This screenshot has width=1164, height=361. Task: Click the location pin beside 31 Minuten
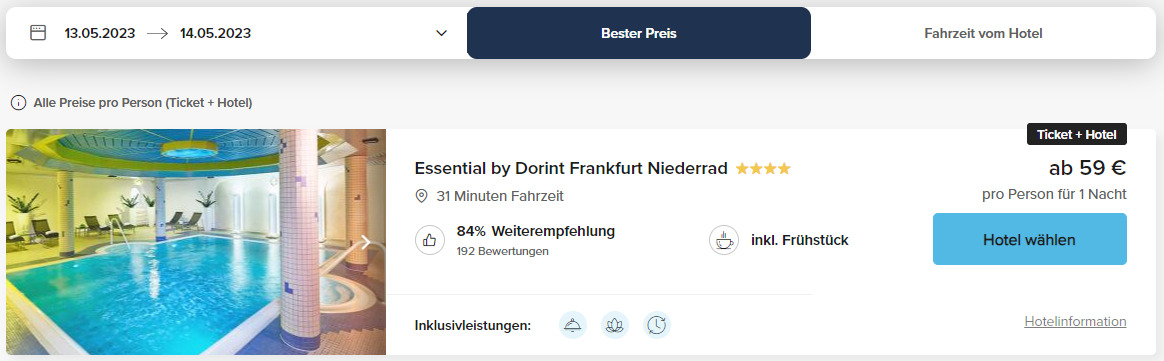click(422, 196)
